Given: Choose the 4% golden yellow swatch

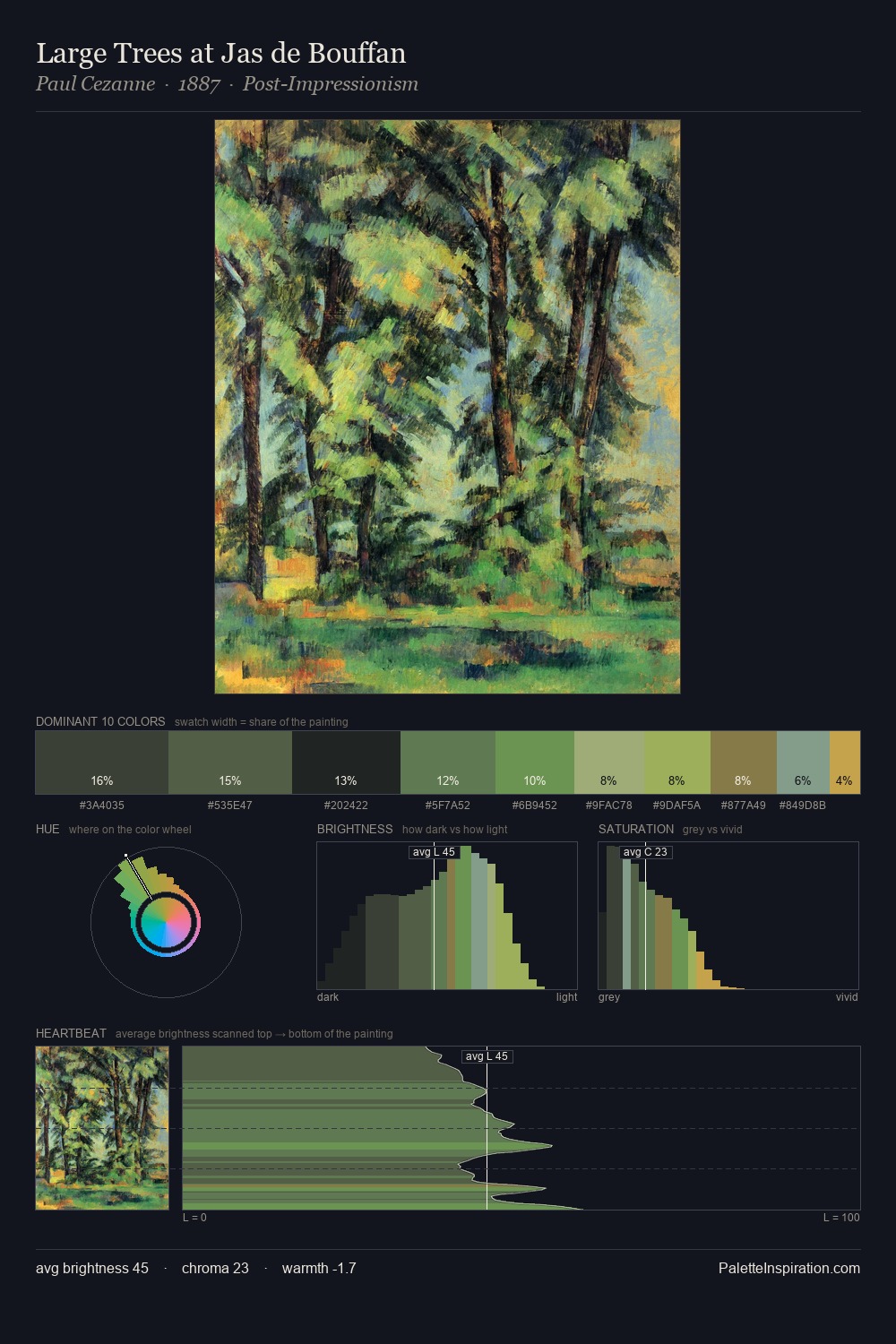Looking at the screenshot, I should (845, 762).
